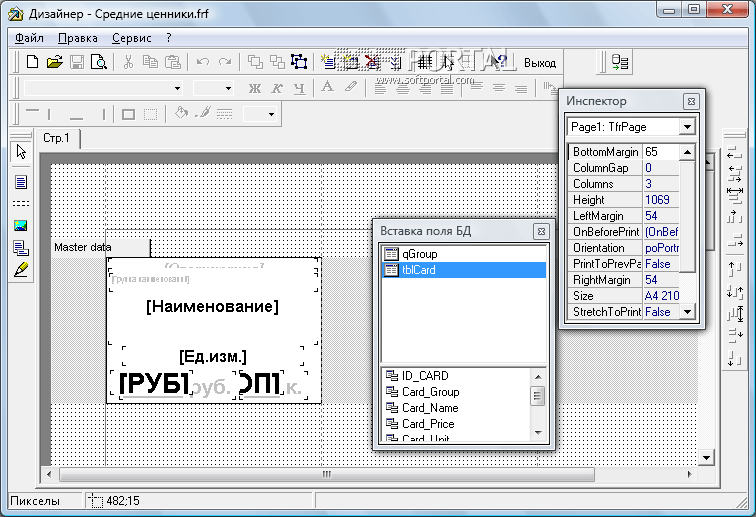The image size is (756, 517).
Task: Open the Сервис menu
Action: click(x=132, y=38)
